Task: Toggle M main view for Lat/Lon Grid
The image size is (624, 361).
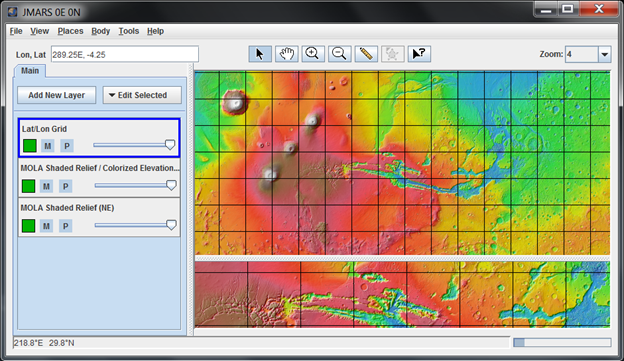Action: [48, 146]
